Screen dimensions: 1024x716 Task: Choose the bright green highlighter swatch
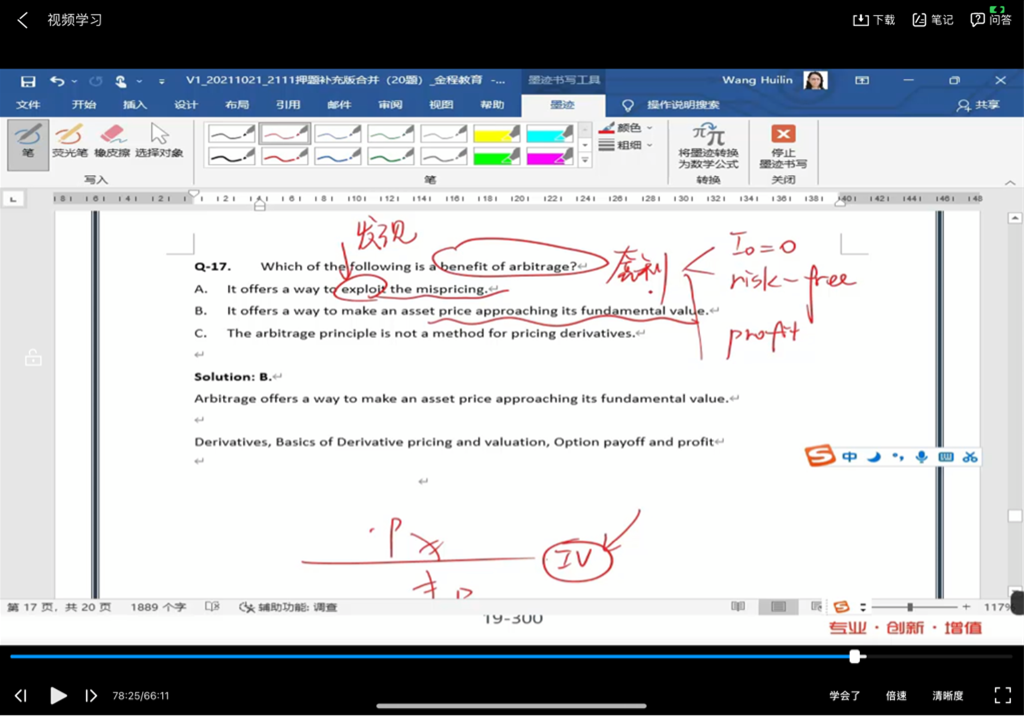pyautogui.click(x=496, y=156)
